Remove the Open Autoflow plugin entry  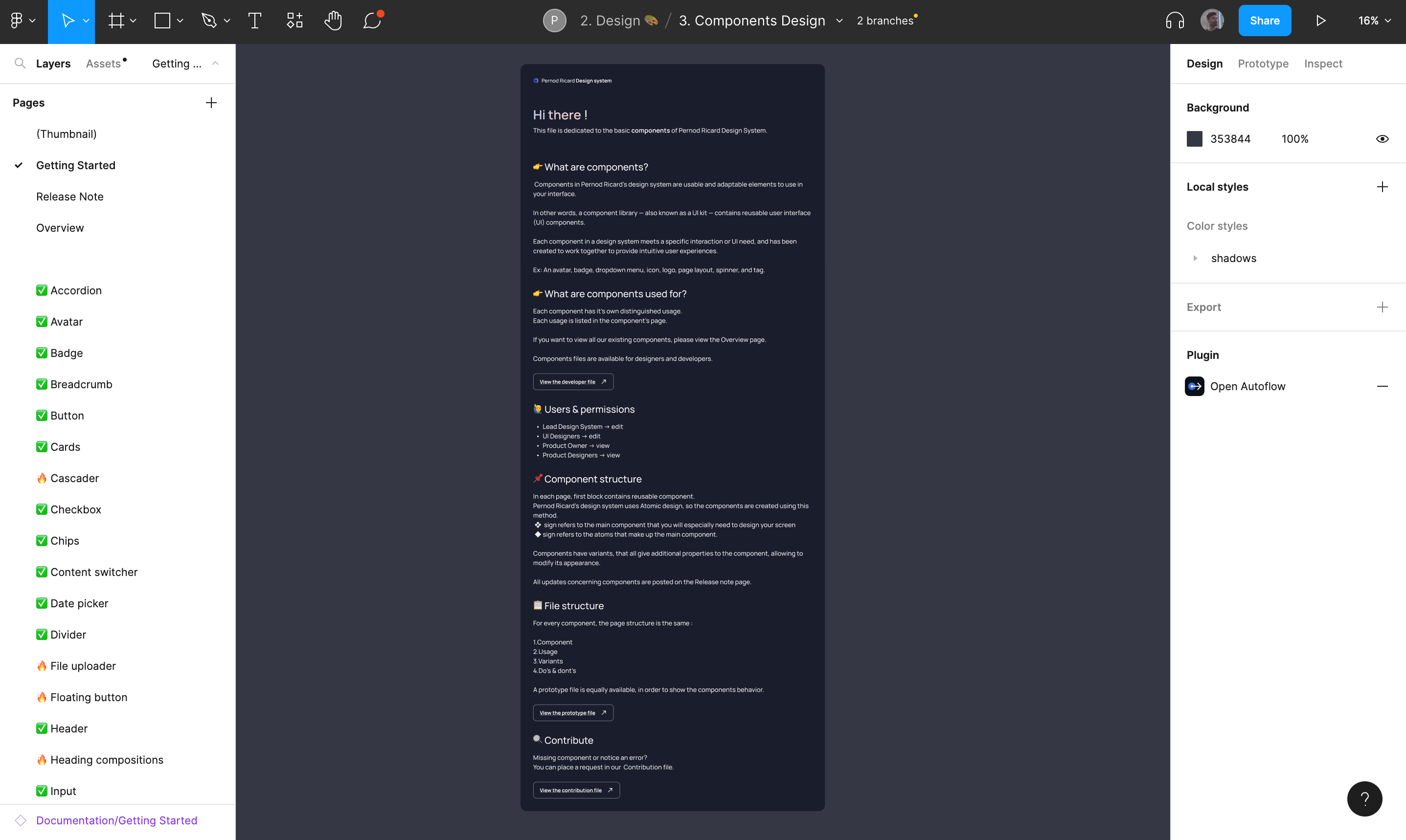coord(1382,387)
